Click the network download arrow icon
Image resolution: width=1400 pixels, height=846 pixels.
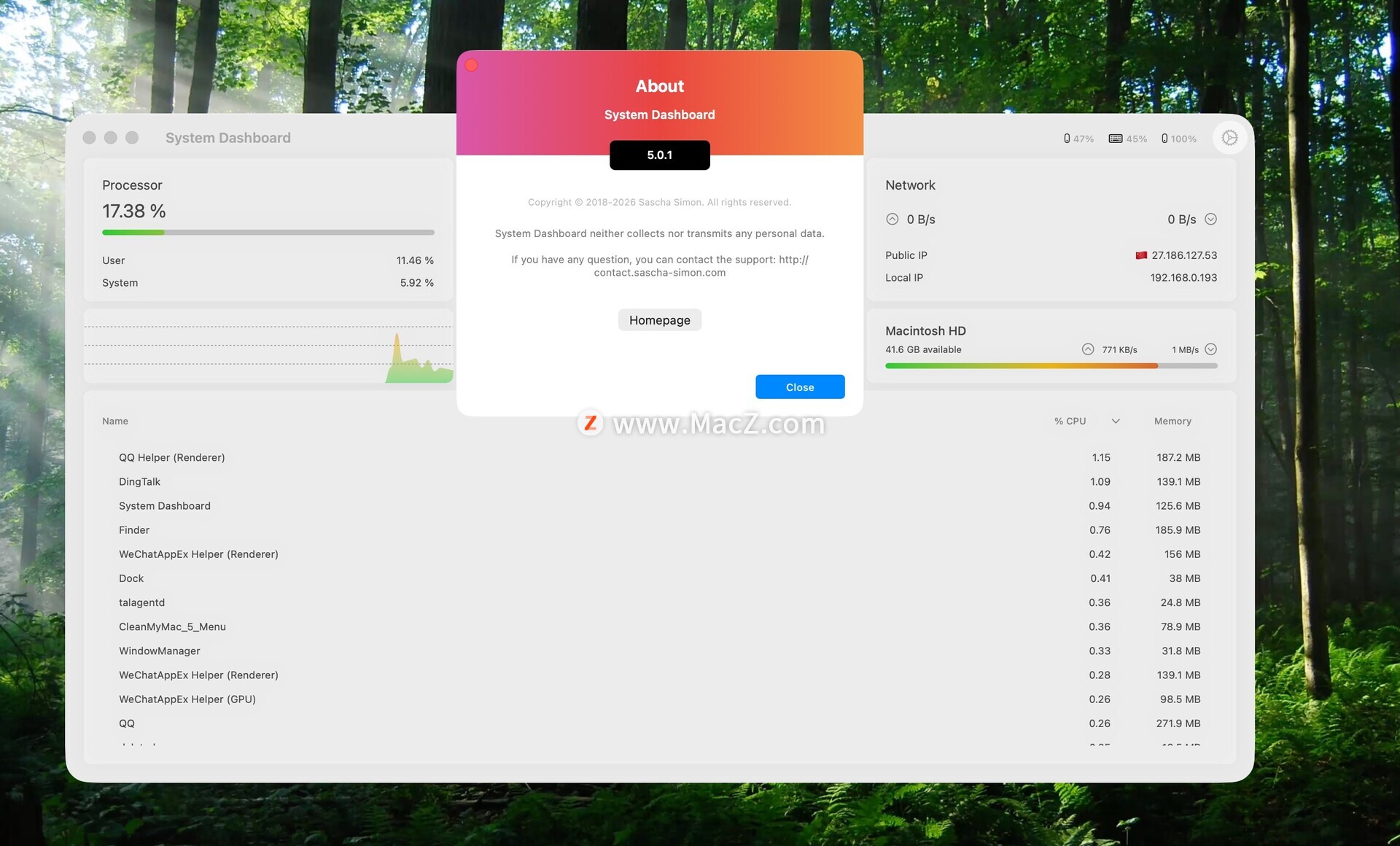[x=1210, y=219]
